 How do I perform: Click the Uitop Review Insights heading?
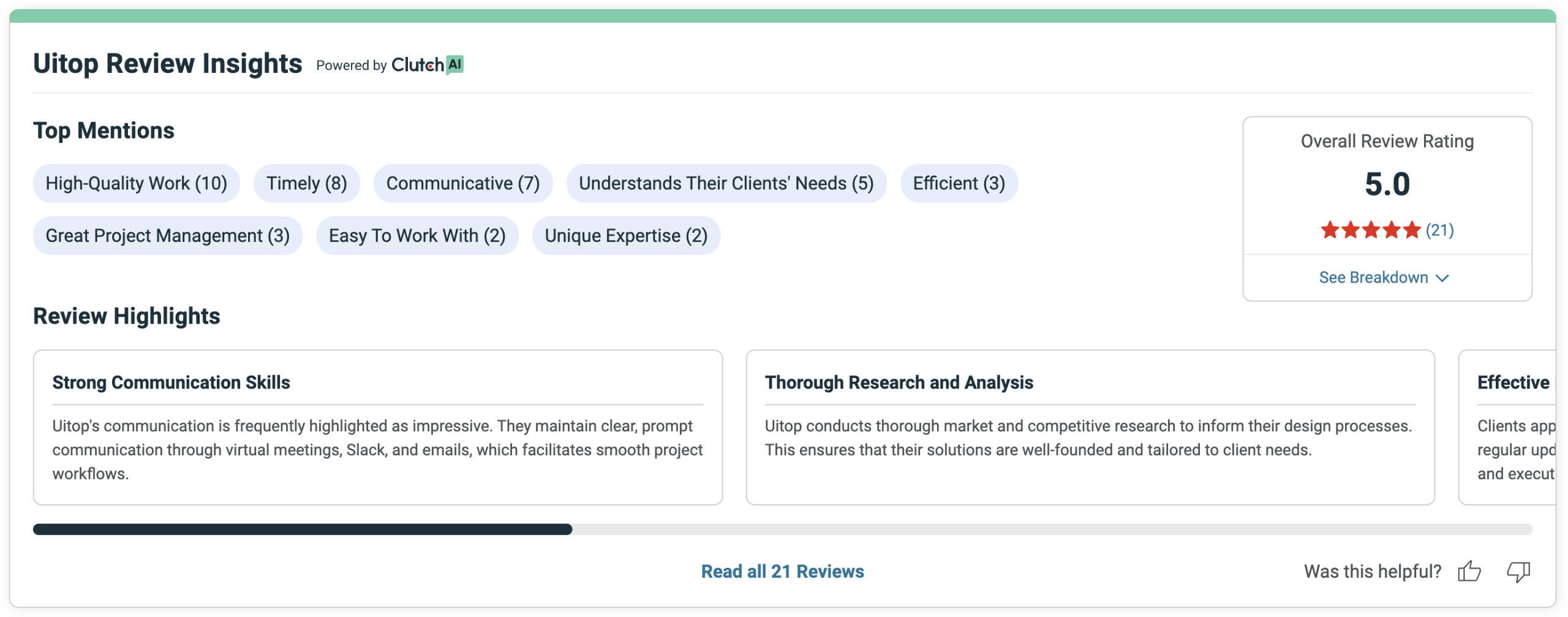coord(168,64)
